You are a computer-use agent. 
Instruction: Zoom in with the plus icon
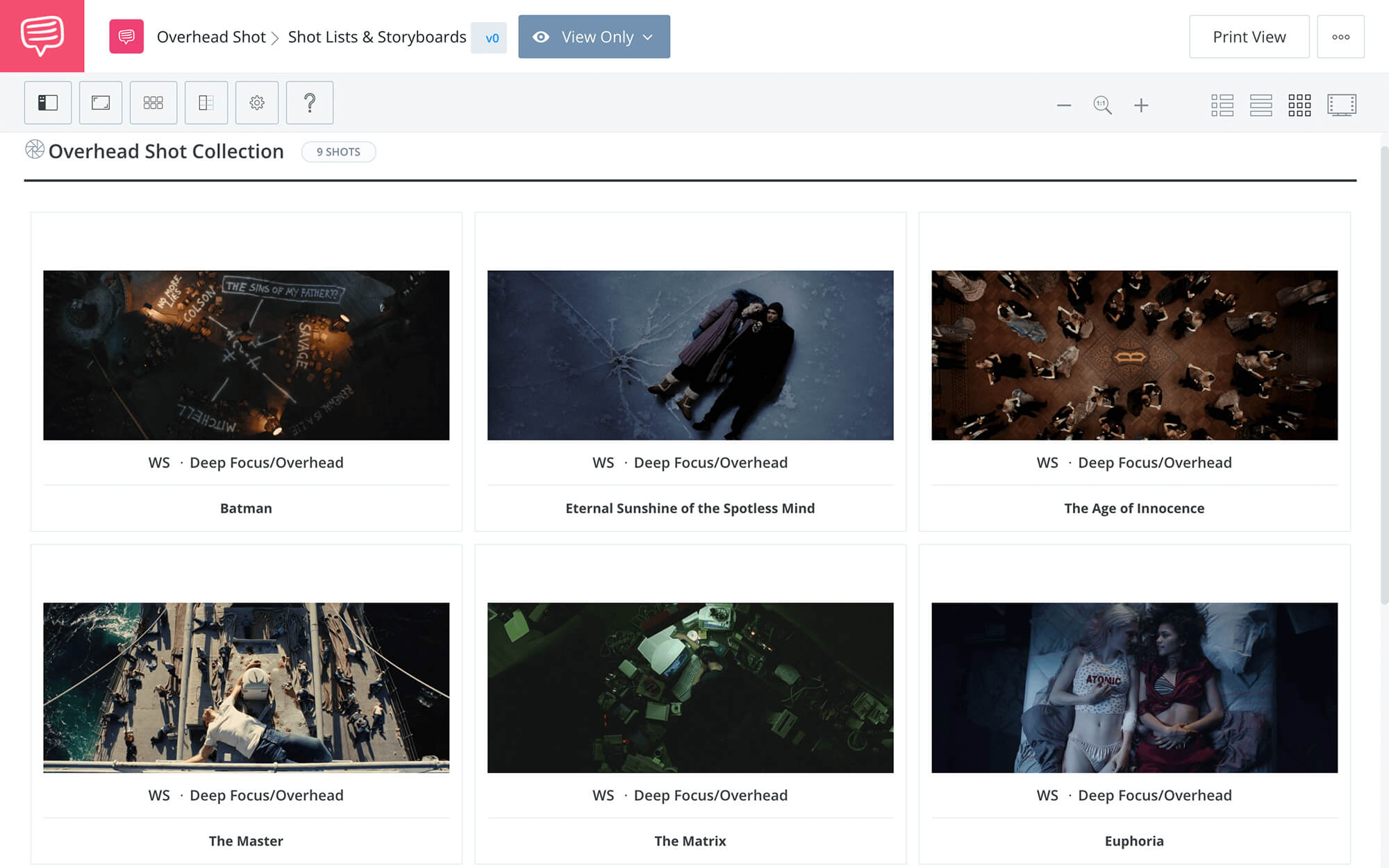point(1141,106)
